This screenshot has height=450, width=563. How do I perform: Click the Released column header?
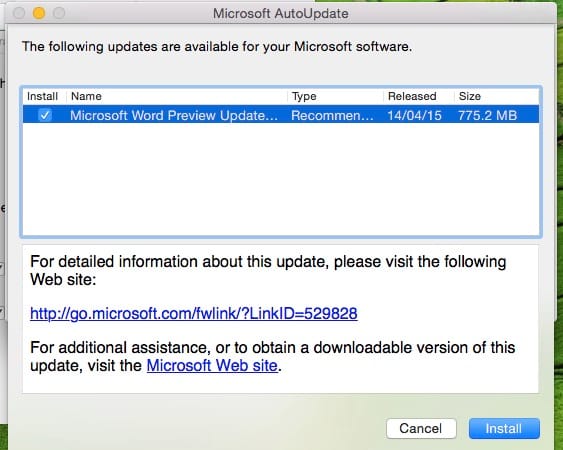419,96
